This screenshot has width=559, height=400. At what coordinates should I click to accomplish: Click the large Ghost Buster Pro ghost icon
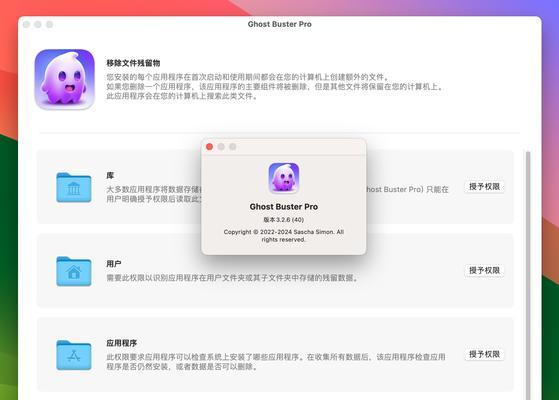click(65, 79)
